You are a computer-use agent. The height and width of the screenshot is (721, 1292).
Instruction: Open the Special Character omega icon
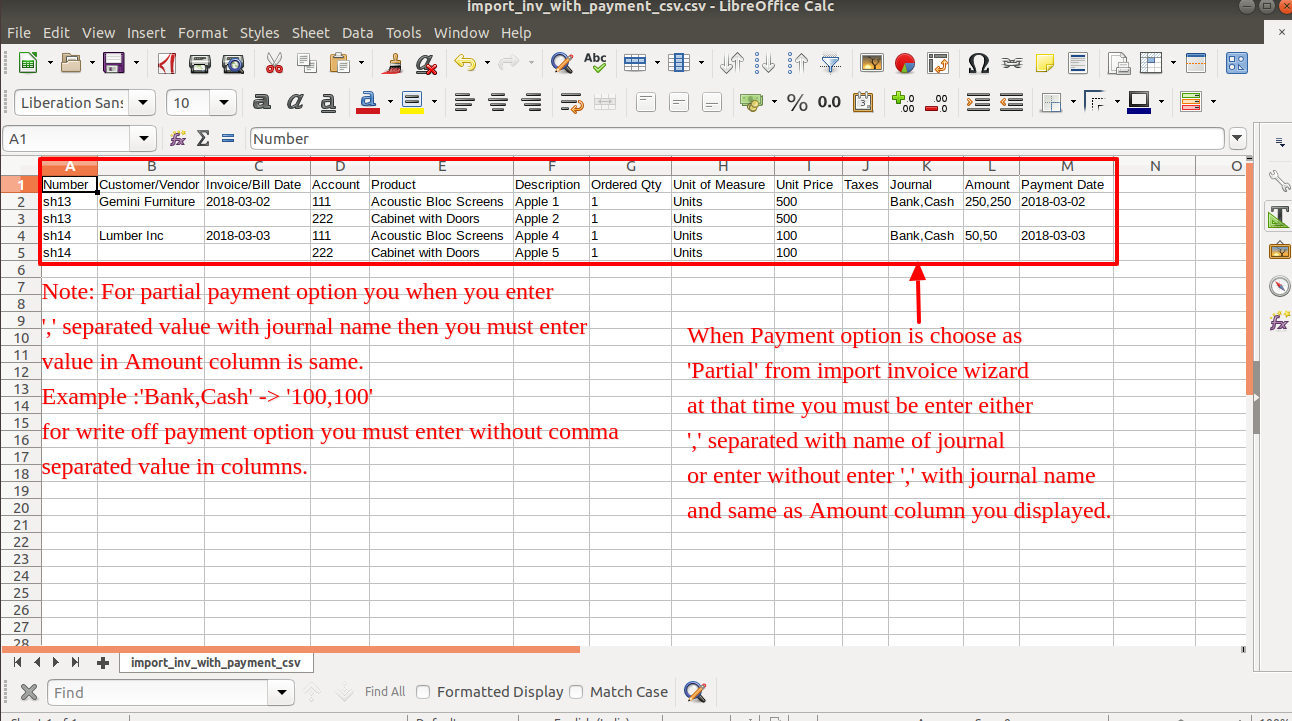979,64
